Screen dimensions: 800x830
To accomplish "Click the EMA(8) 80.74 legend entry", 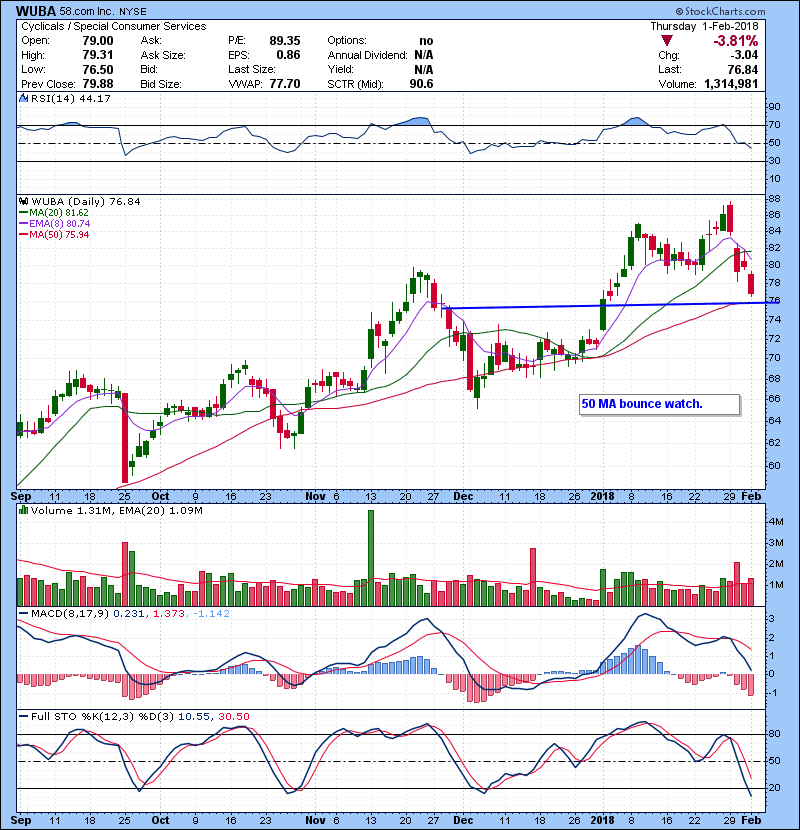I will click(x=55, y=223).
